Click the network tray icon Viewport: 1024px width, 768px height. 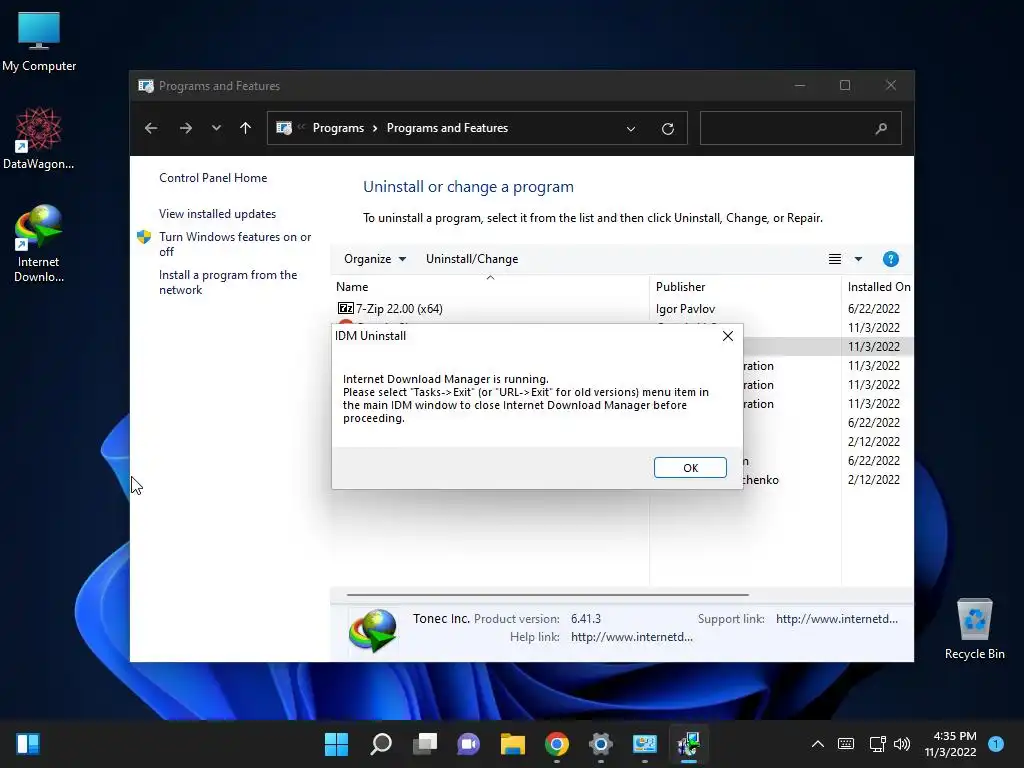877,744
